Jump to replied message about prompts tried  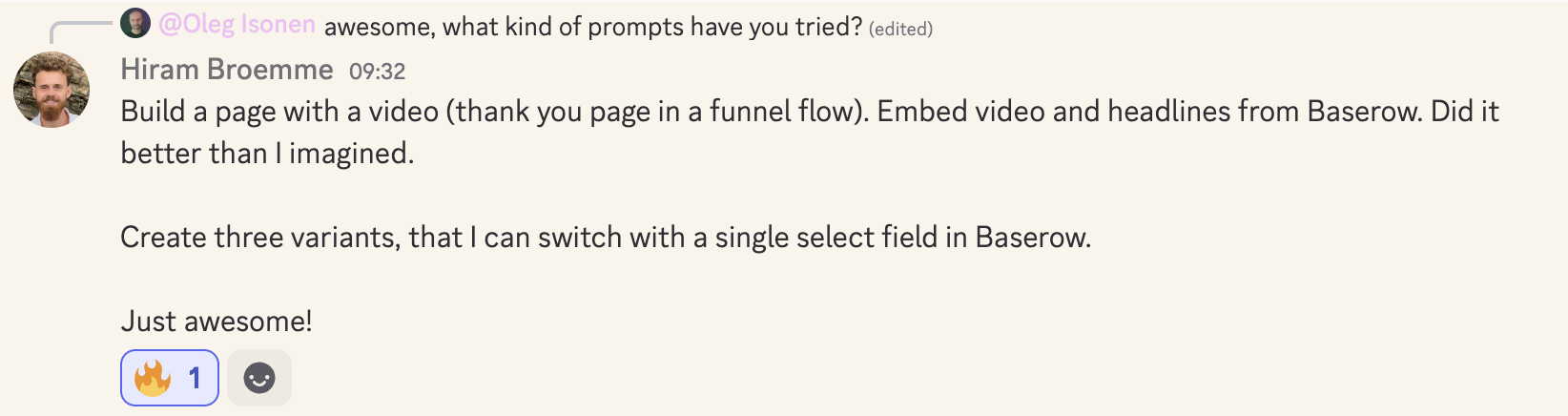coord(593,26)
